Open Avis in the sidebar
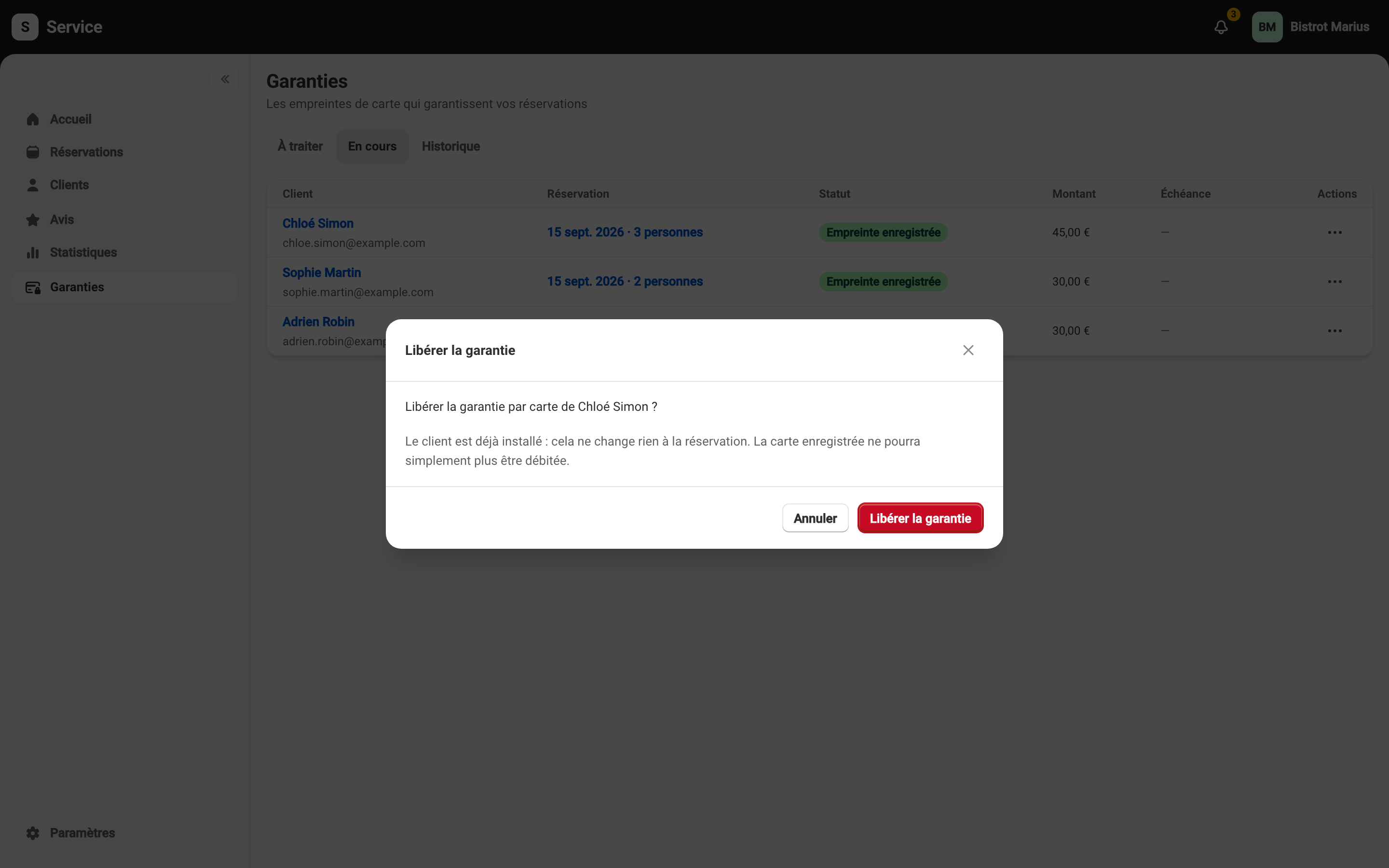1389x868 pixels. click(124, 220)
